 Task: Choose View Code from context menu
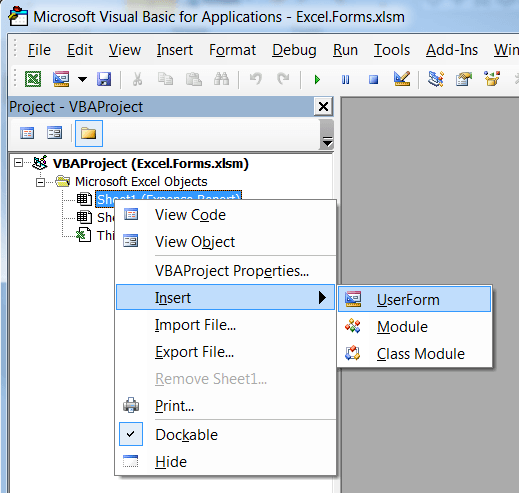[225, 215]
